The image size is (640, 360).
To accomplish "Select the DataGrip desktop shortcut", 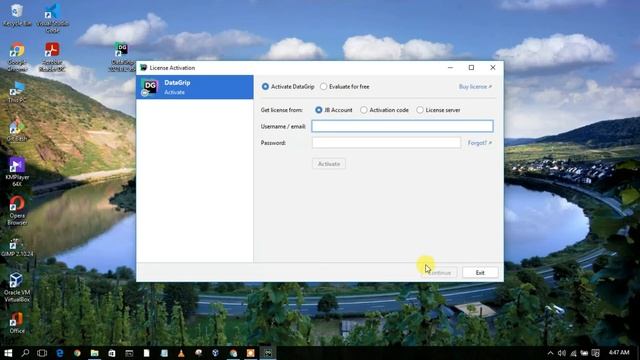I will (x=122, y=56).
